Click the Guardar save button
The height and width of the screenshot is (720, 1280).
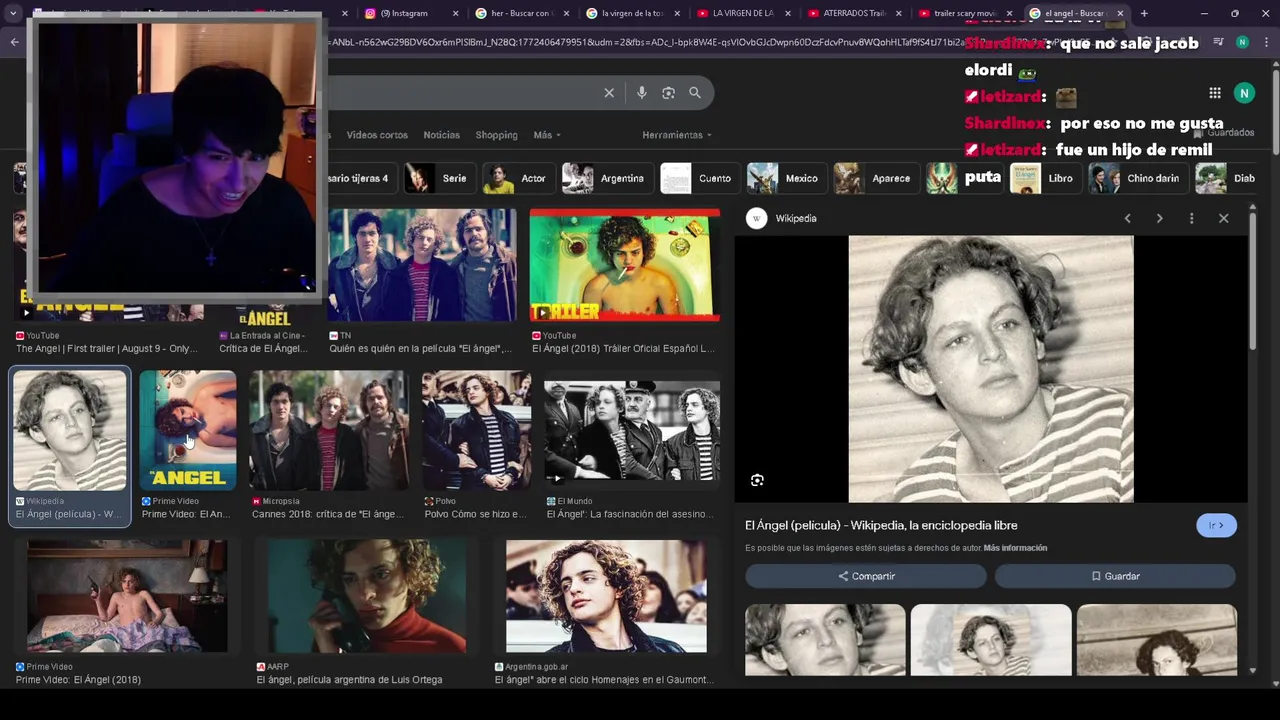(x=1115, y=576)
